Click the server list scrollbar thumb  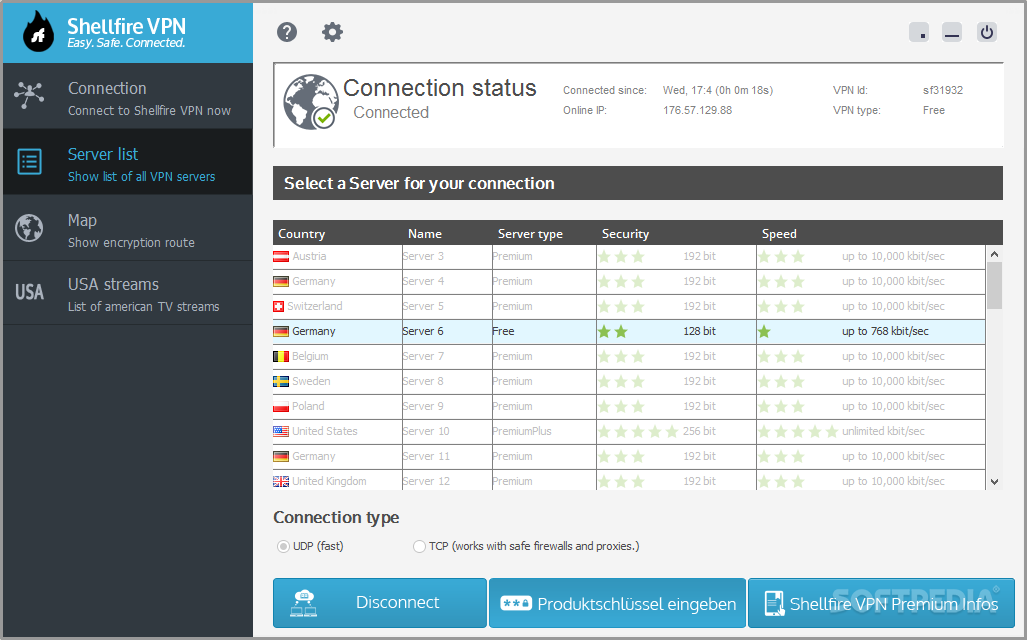[x=994, y=285]
